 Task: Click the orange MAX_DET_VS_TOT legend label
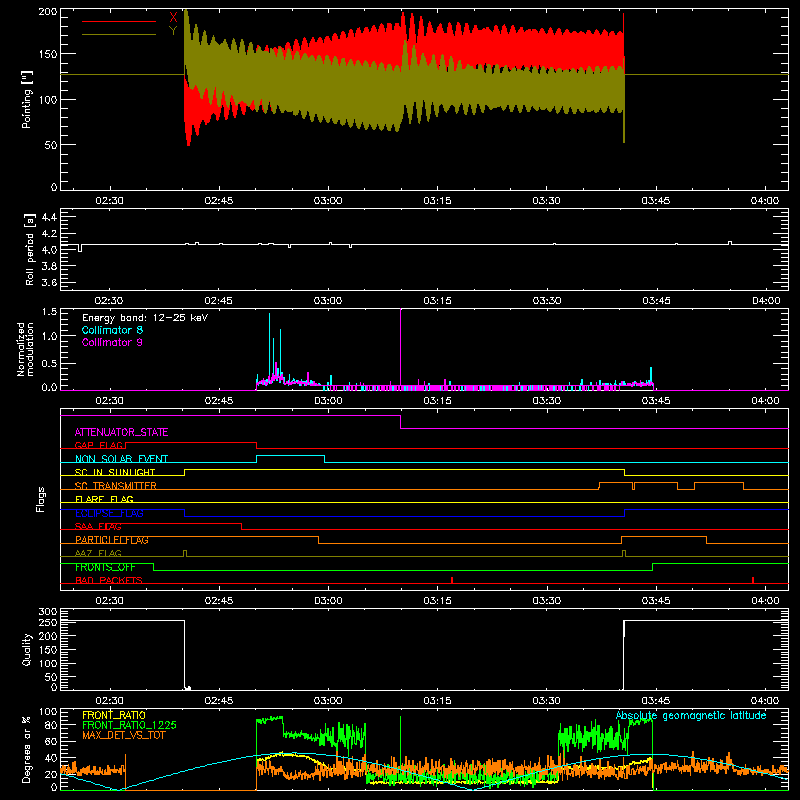(124, 735)
